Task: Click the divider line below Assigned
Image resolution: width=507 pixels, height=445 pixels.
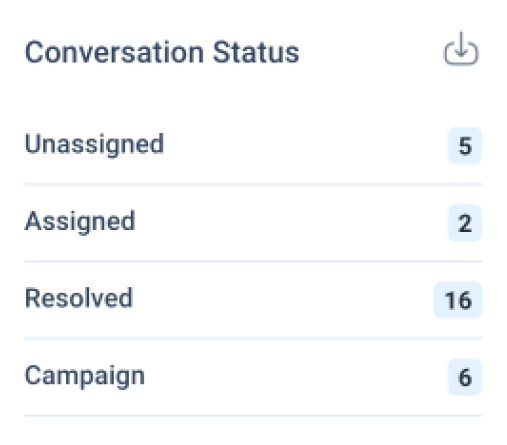Action: point(253,262)
